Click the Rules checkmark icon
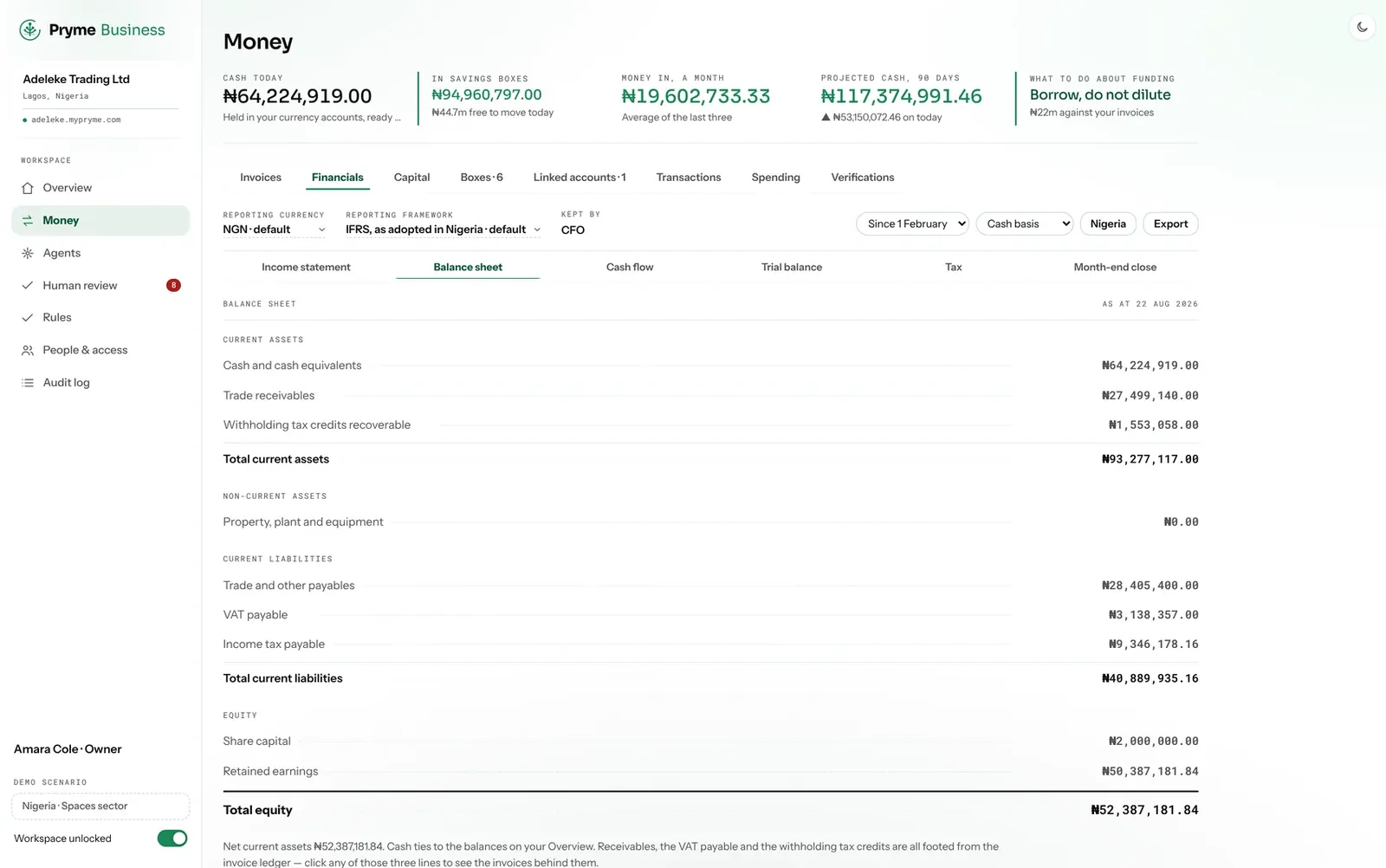The width and height of the screenshot is (1386, 868). 28,318
